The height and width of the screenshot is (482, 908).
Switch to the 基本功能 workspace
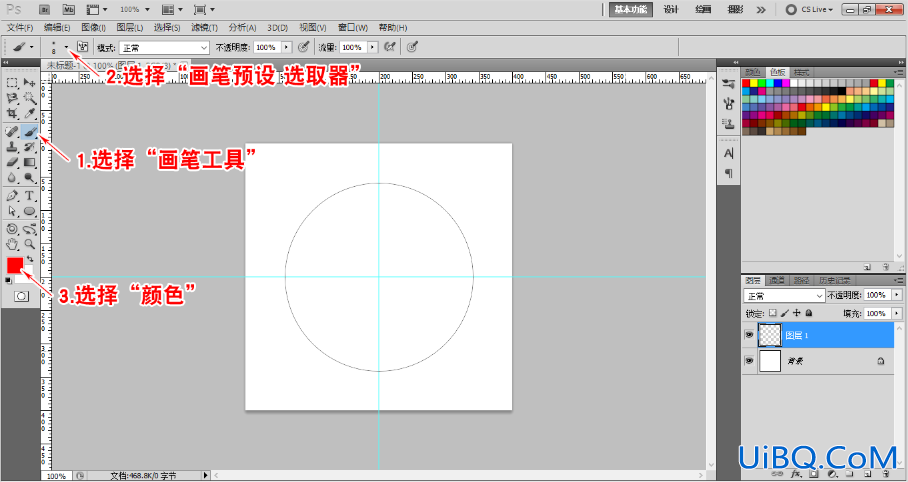(x=631, y=9)
